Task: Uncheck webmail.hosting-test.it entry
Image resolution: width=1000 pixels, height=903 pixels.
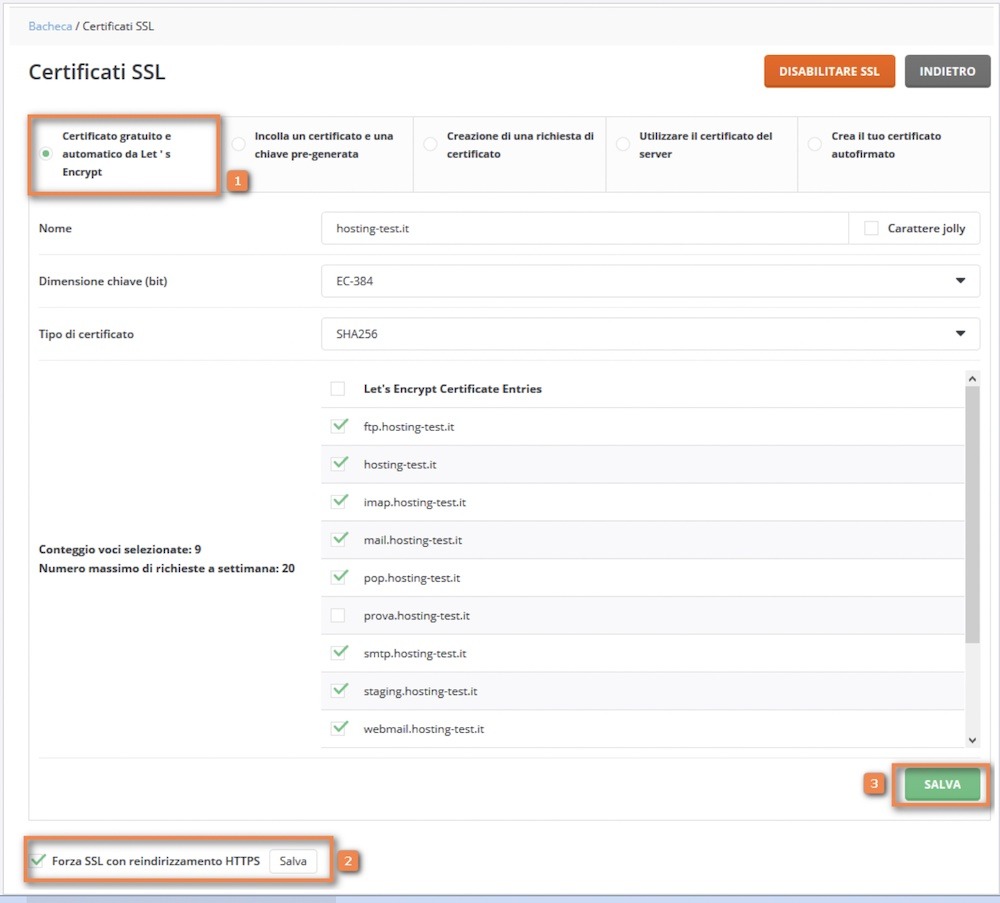Action: pyautogui.click(x=339, y=729)
